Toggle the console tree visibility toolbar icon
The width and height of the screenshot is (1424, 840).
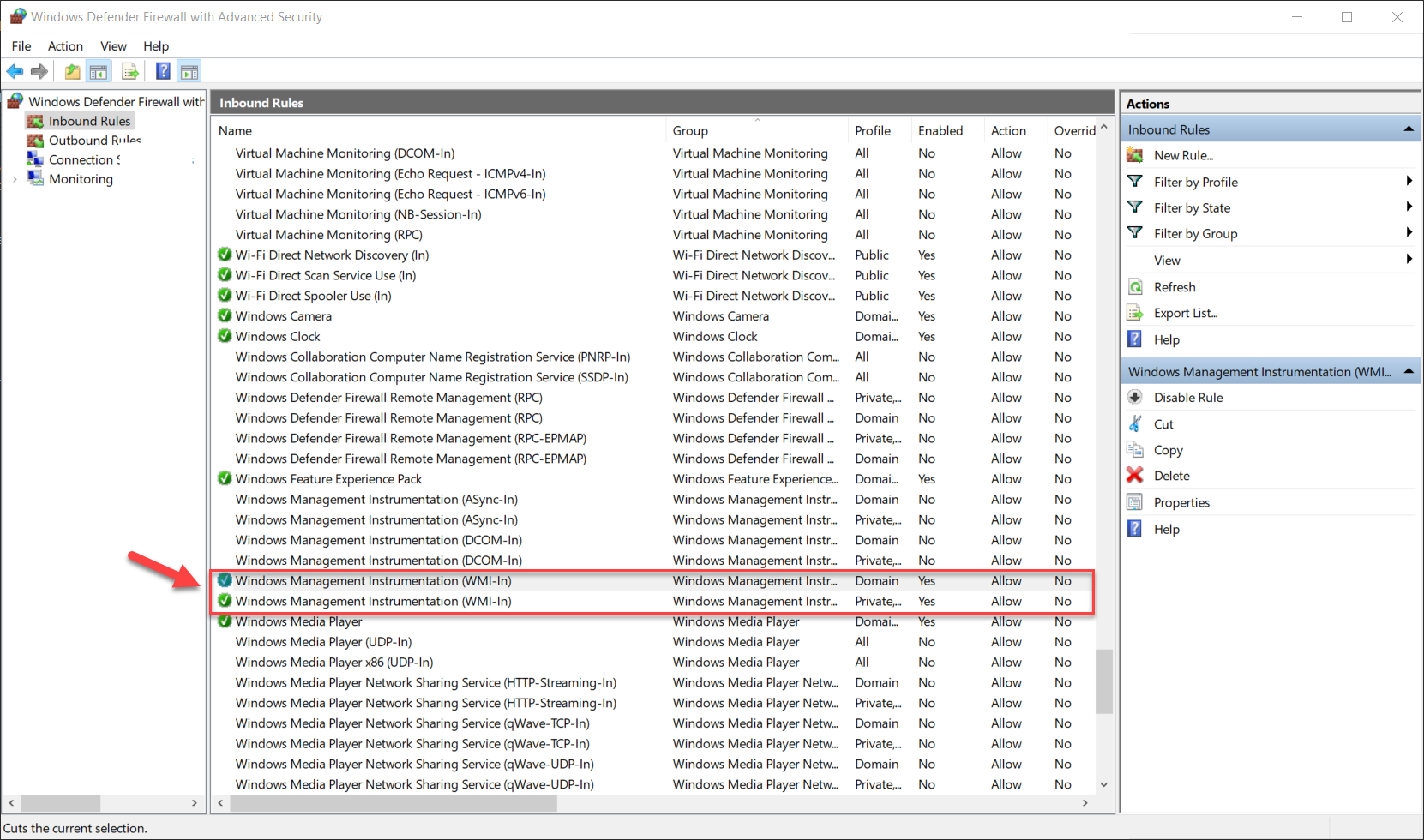pyautogui.click(x=99, y=71)
